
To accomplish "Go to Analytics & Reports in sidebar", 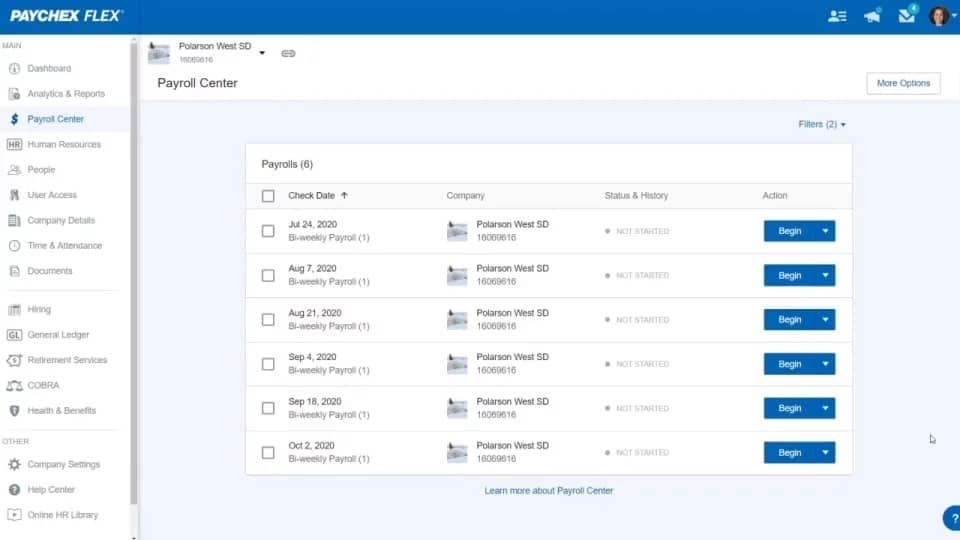I will (65, 94).
